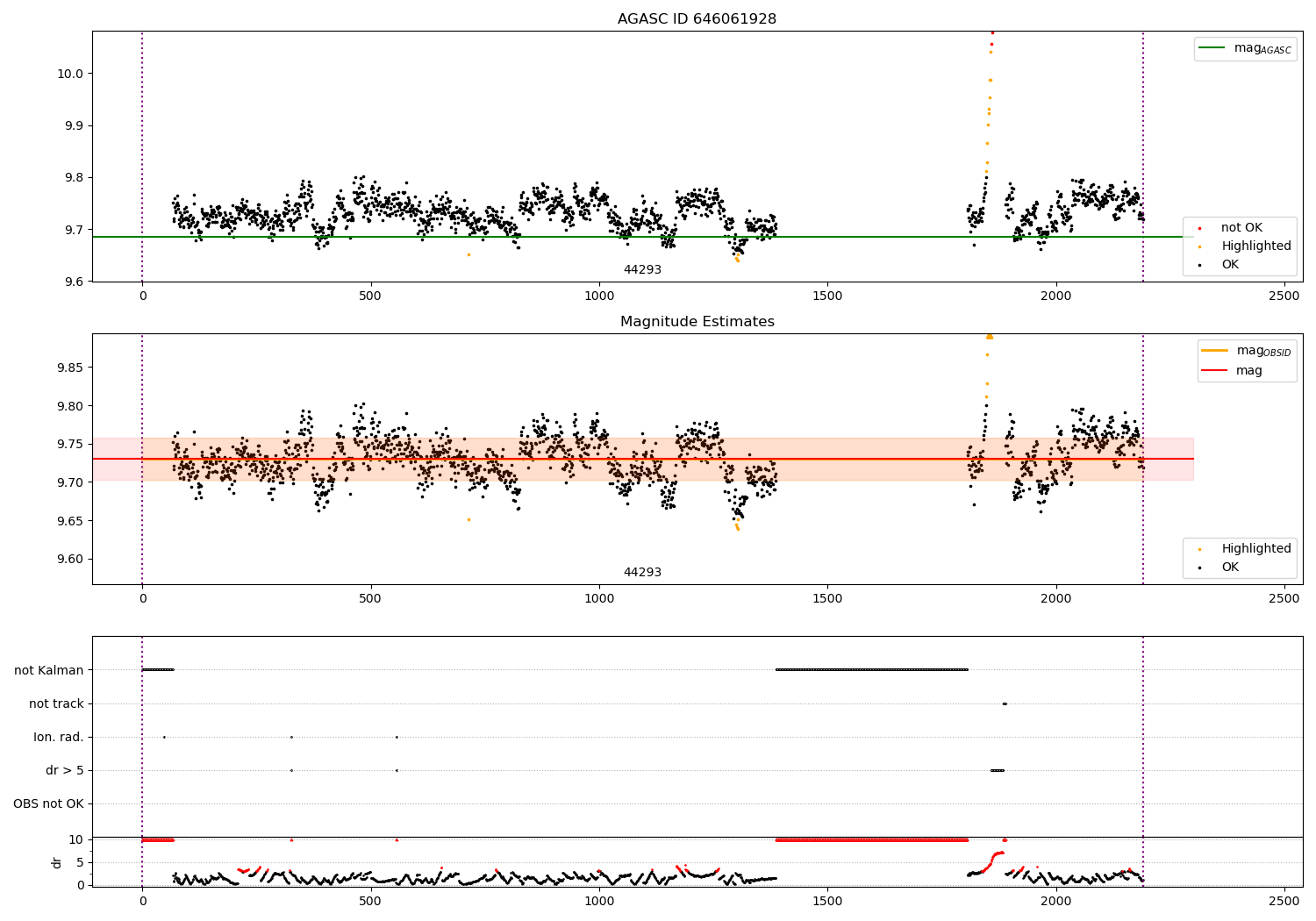Viewport: 1316px width, 921px height.
Task: Click the 500 x-axis tick under Magnitude Estimates plot
Action: coord(370,599)
